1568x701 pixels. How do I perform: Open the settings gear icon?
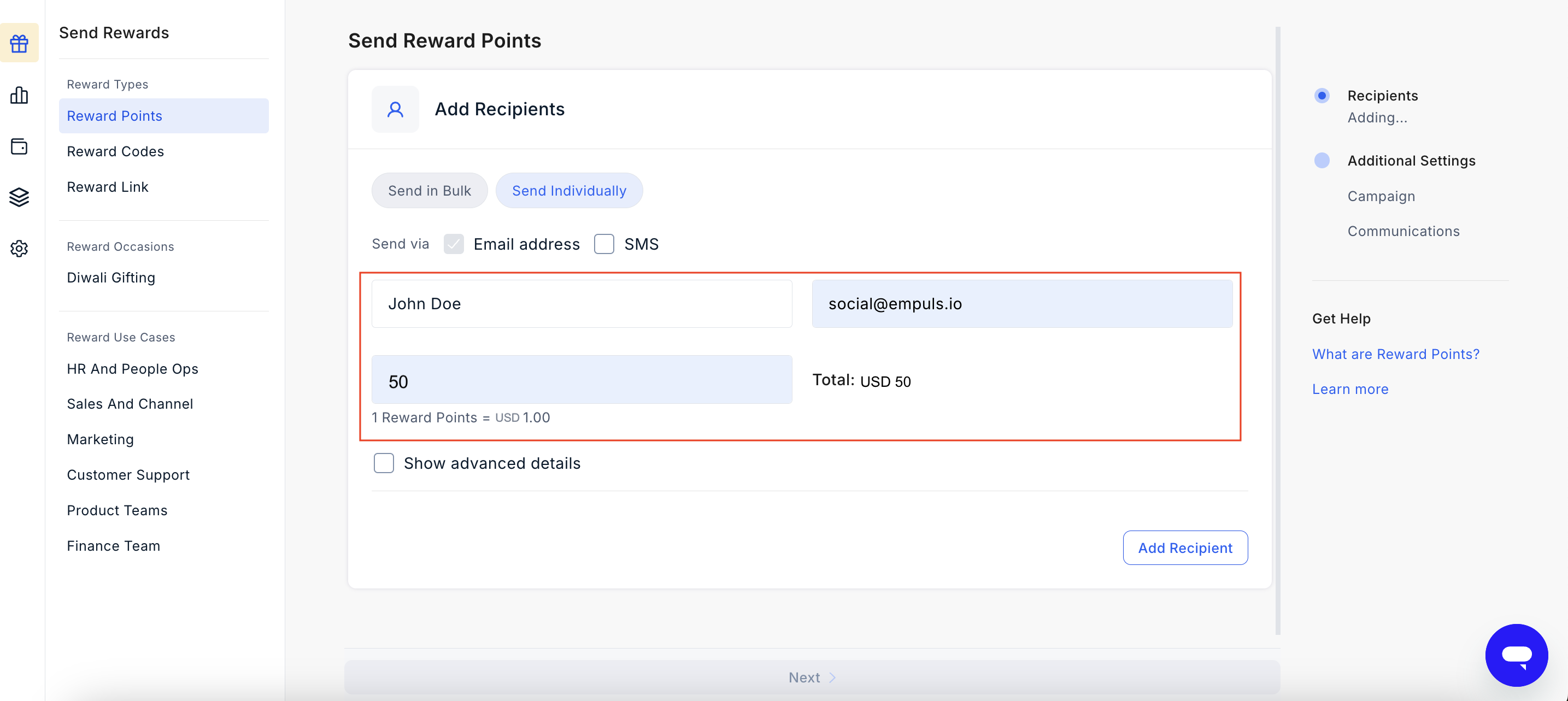pos(20,248)
